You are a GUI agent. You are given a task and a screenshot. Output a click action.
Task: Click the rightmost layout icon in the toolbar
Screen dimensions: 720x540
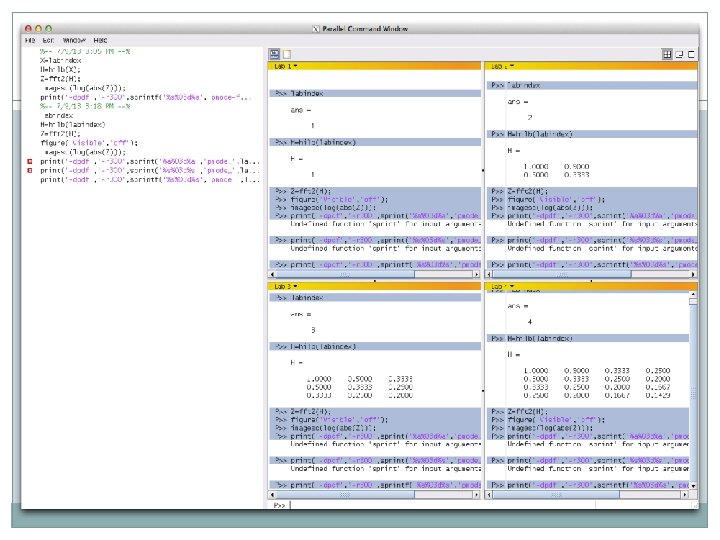pos(691,53)
